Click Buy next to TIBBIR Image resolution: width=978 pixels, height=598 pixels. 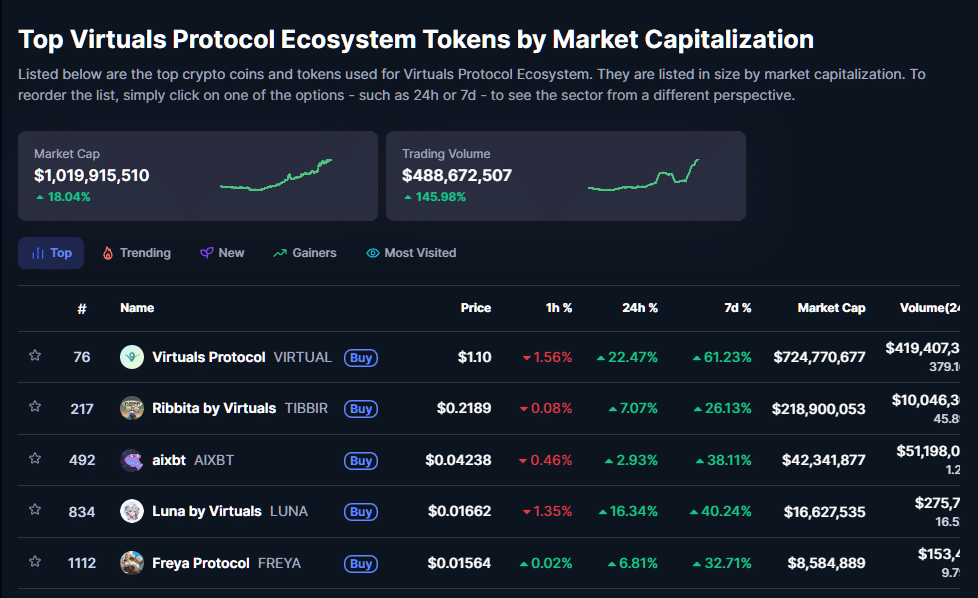pyautogui.click(x=360, y=409)
